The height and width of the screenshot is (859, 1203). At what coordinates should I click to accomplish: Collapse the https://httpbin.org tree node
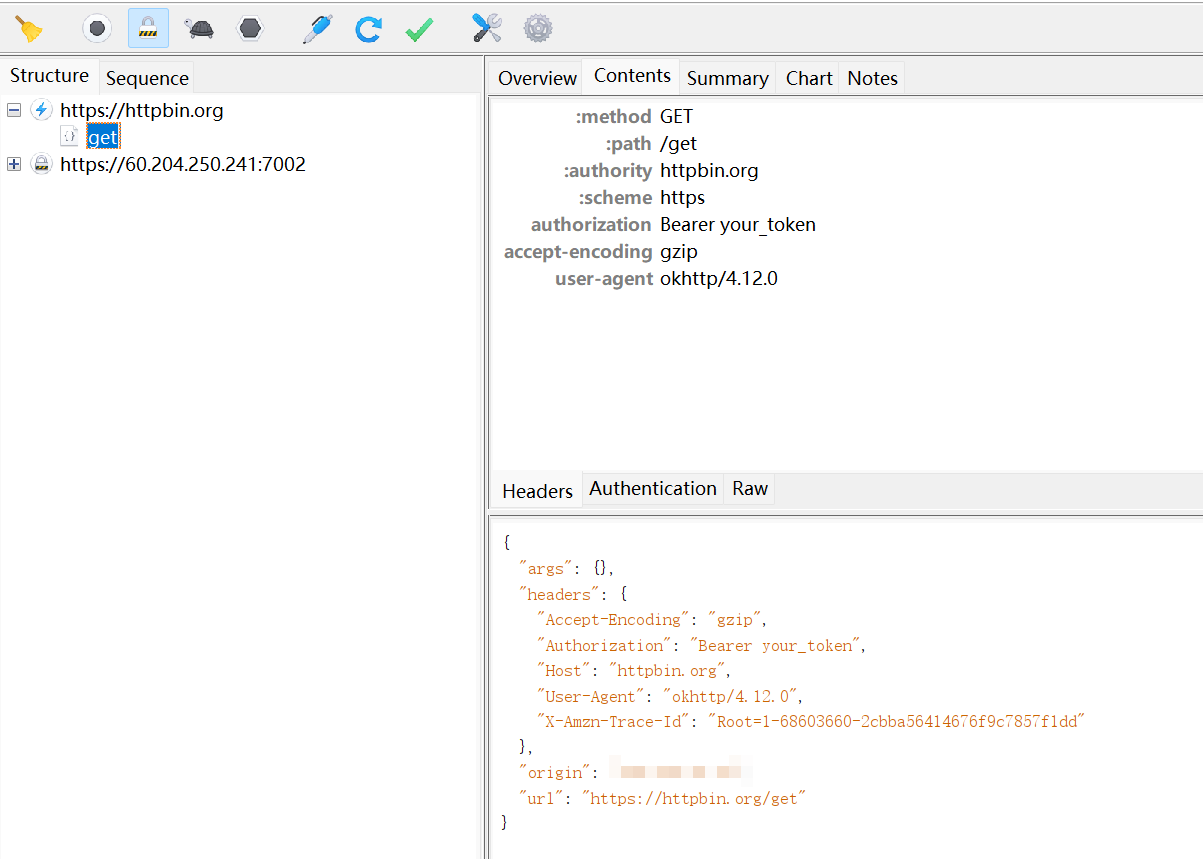click(14, 110)
